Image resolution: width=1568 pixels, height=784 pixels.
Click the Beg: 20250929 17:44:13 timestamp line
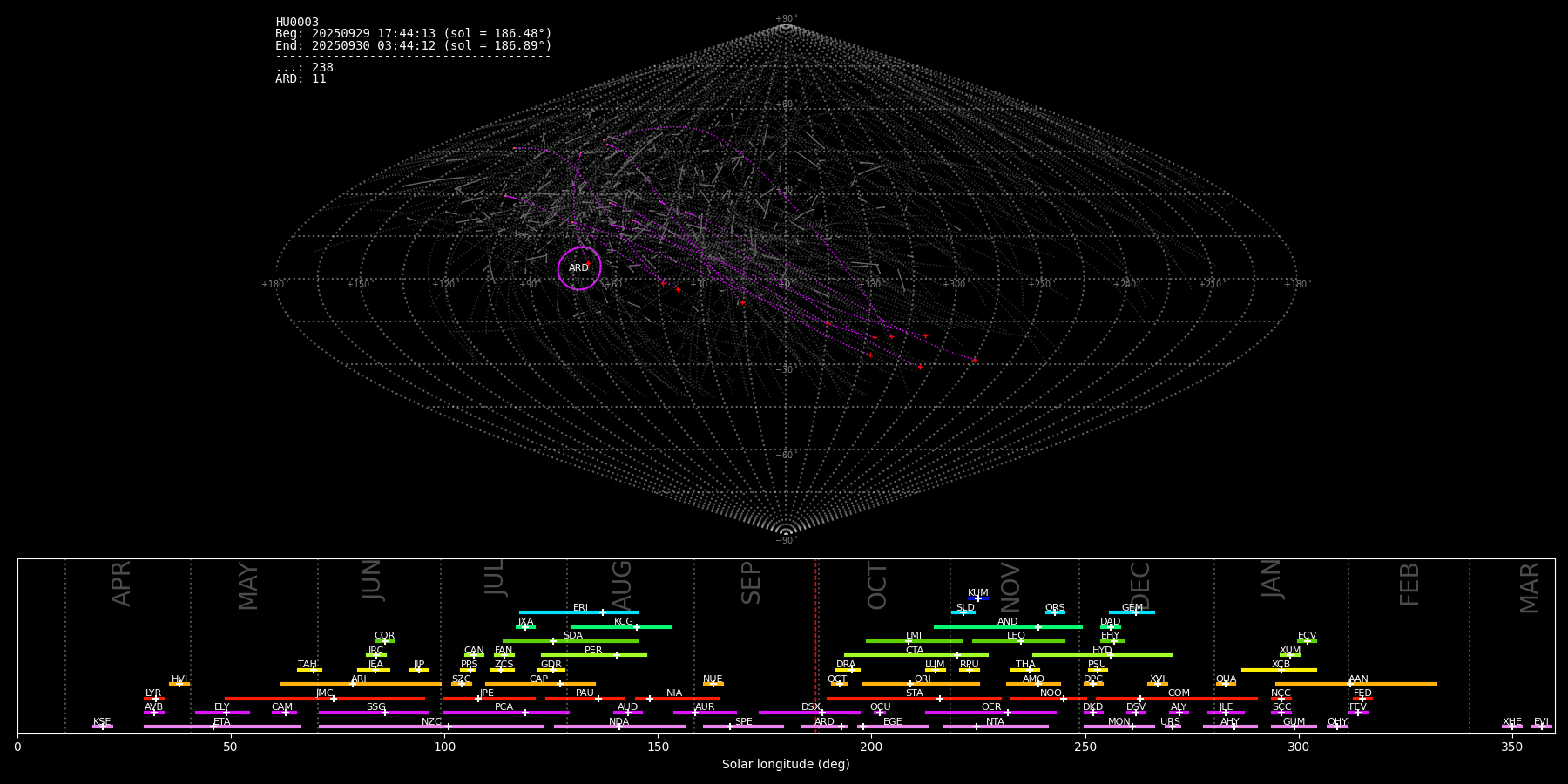(x=414, y=34)
